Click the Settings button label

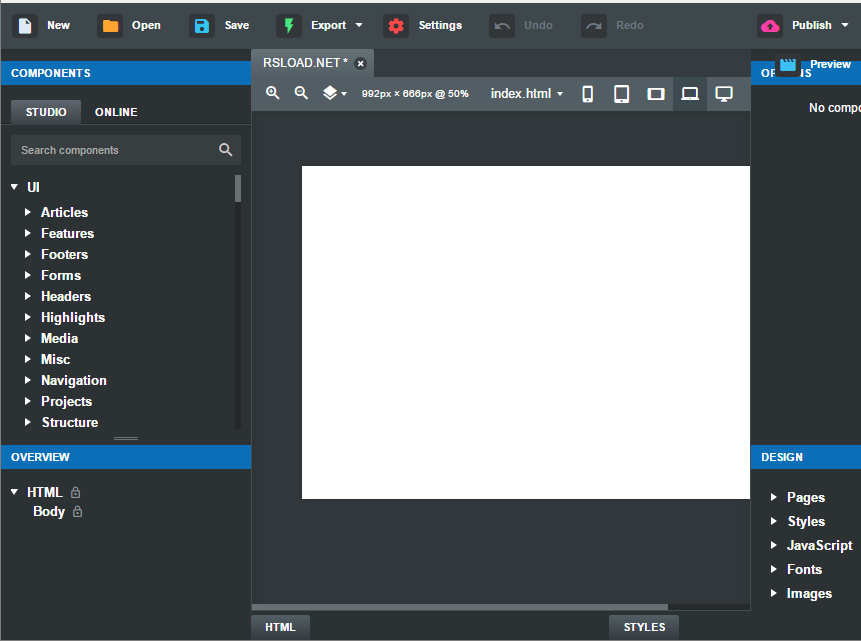click(440, 25)
